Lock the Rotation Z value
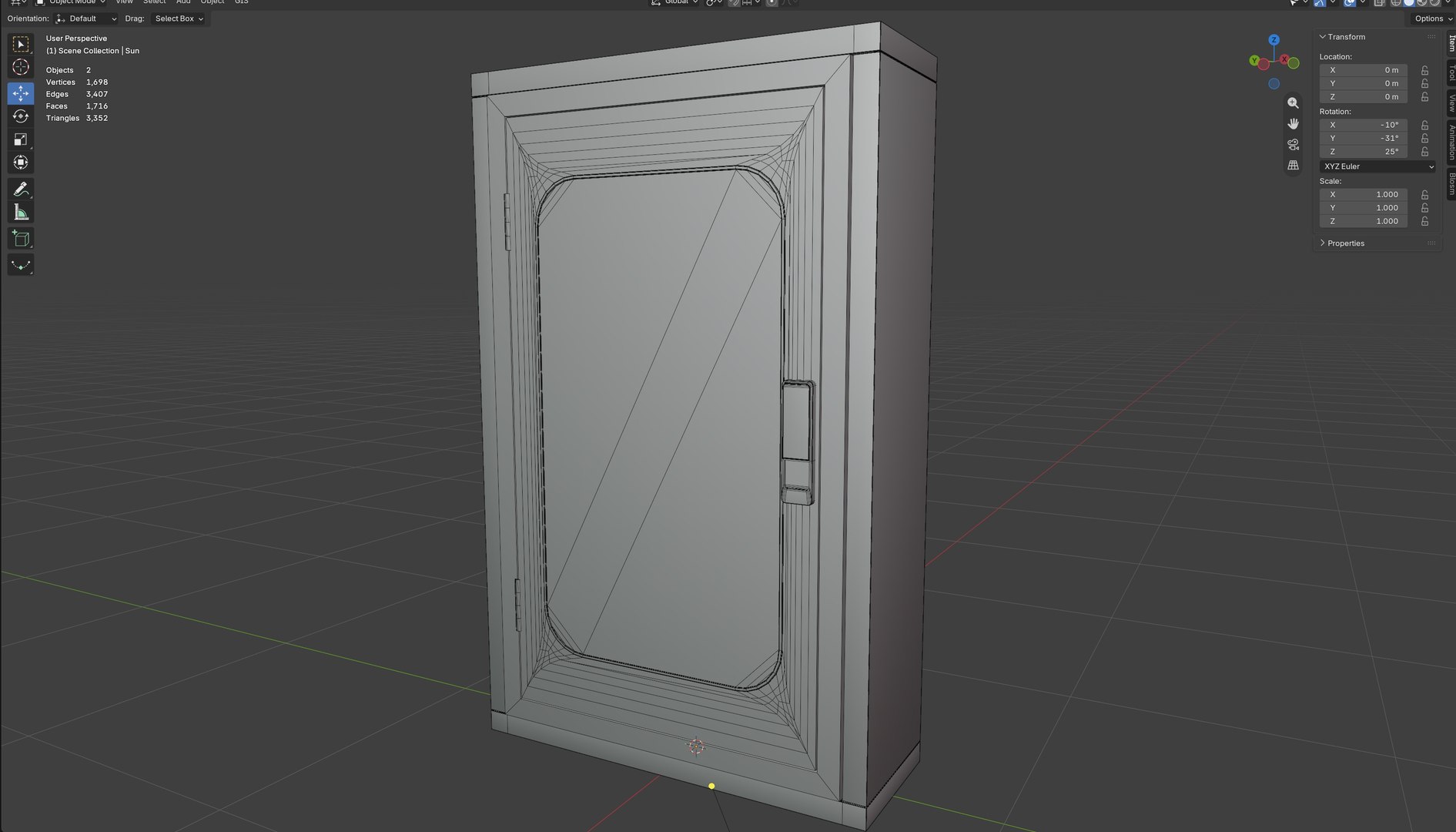 pos(1424,152)
